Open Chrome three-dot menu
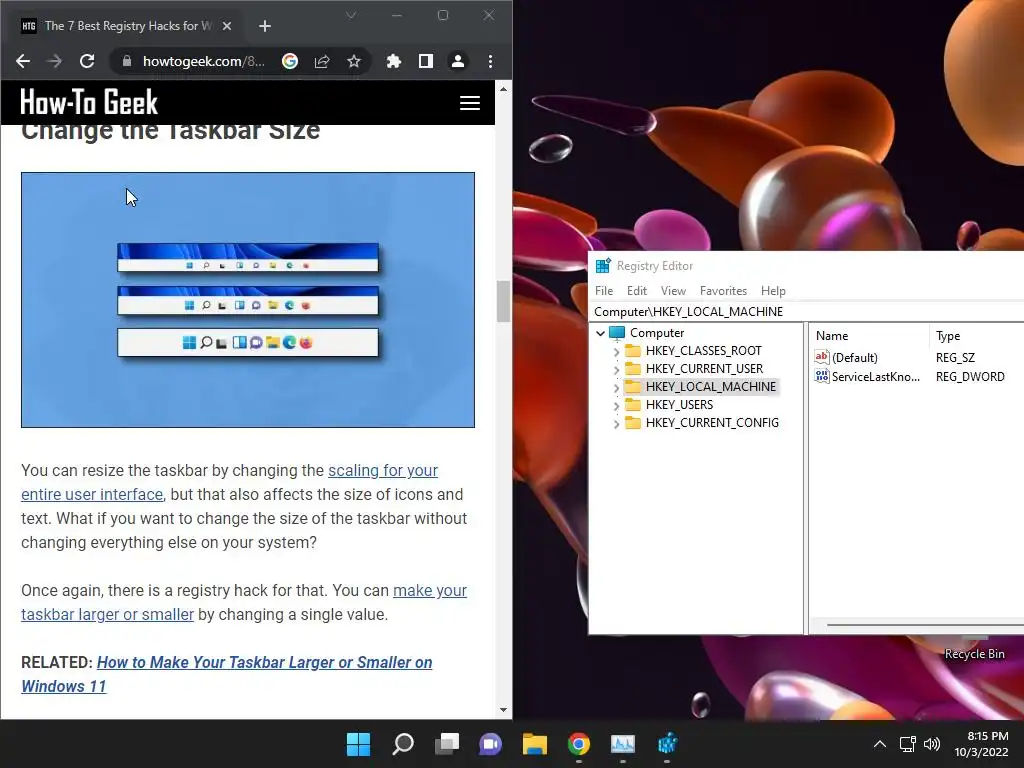The height and width of the screenshot is (768, 1024). pyautogui.click(x=490, y=61)
